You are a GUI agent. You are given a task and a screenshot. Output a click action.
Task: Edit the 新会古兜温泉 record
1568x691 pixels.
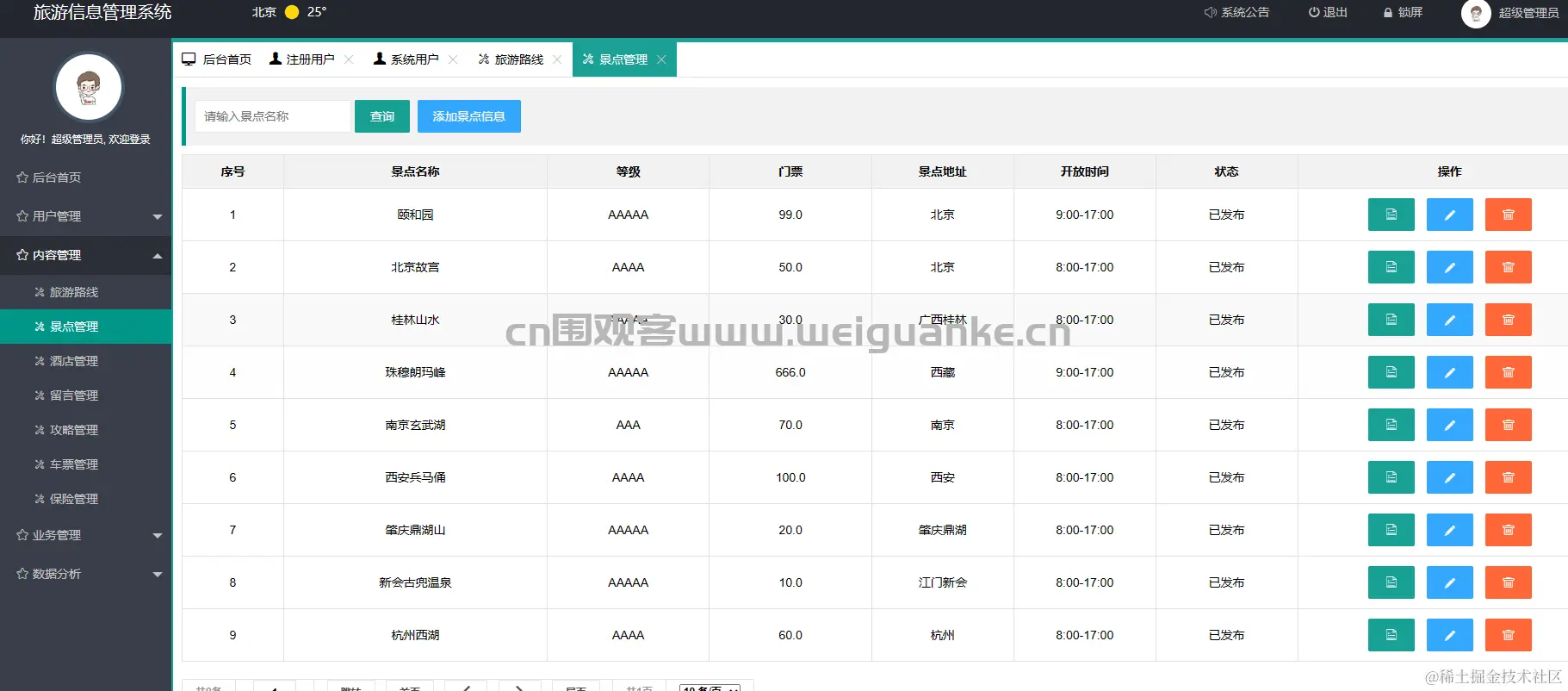click(x=1449, y=582)
